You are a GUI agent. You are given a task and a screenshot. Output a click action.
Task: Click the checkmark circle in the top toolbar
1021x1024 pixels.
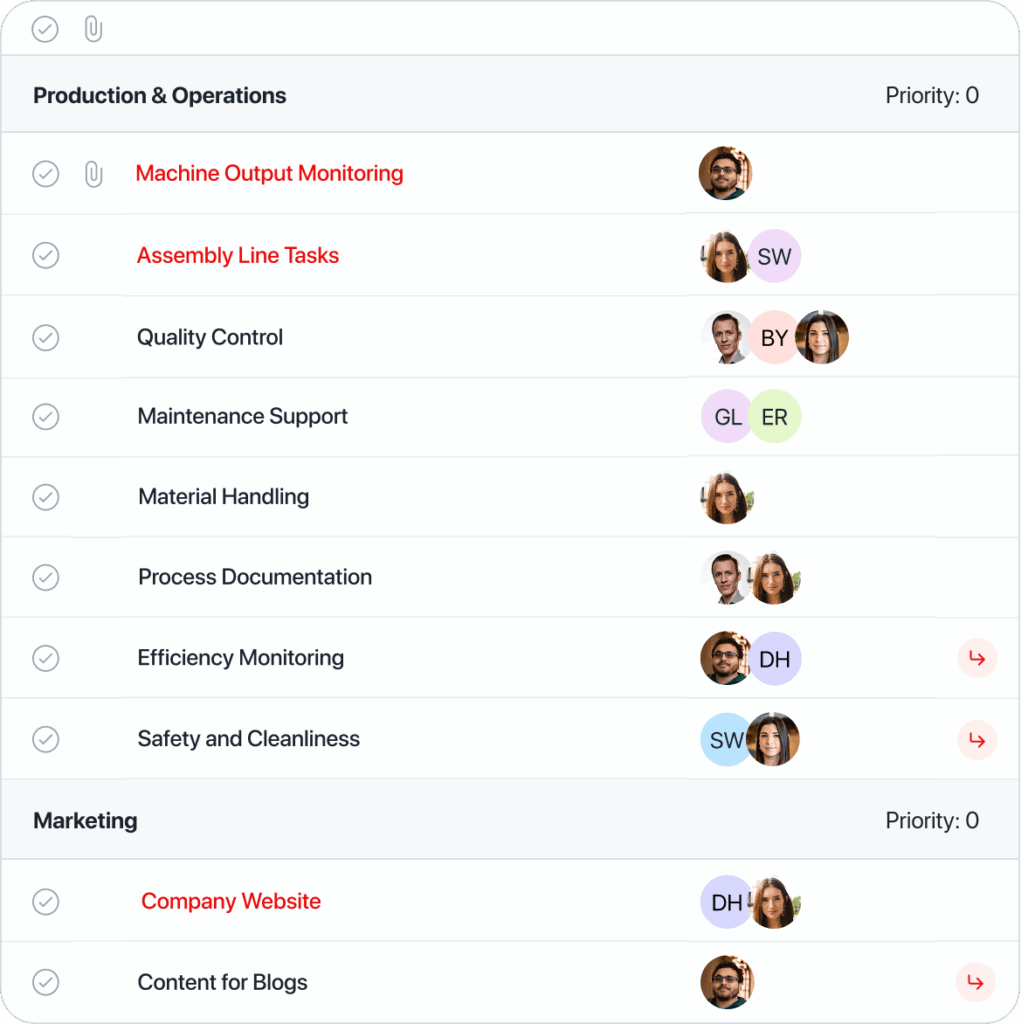coord(45,29)
